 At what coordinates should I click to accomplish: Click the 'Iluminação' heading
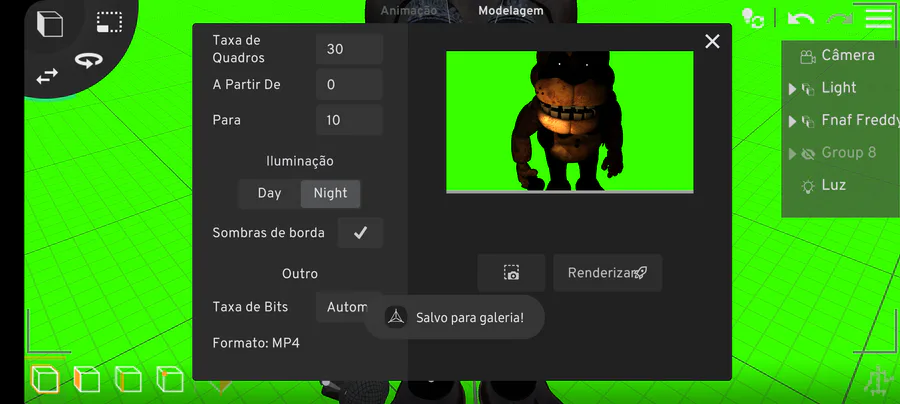click(x=300, y=161)
